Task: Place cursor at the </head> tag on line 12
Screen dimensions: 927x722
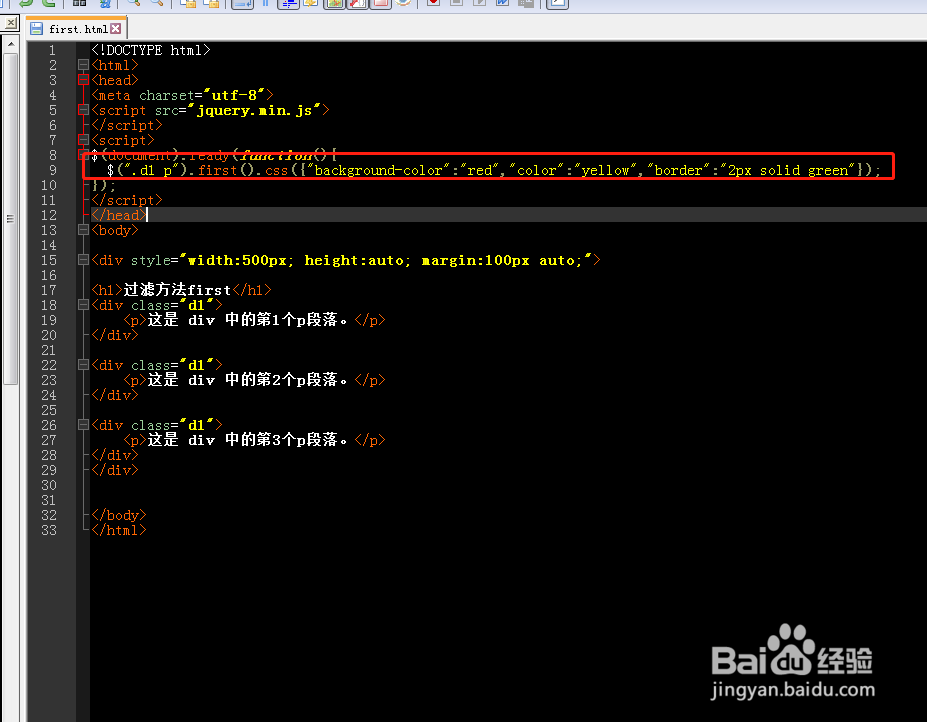Action: (x=118, y=215)
